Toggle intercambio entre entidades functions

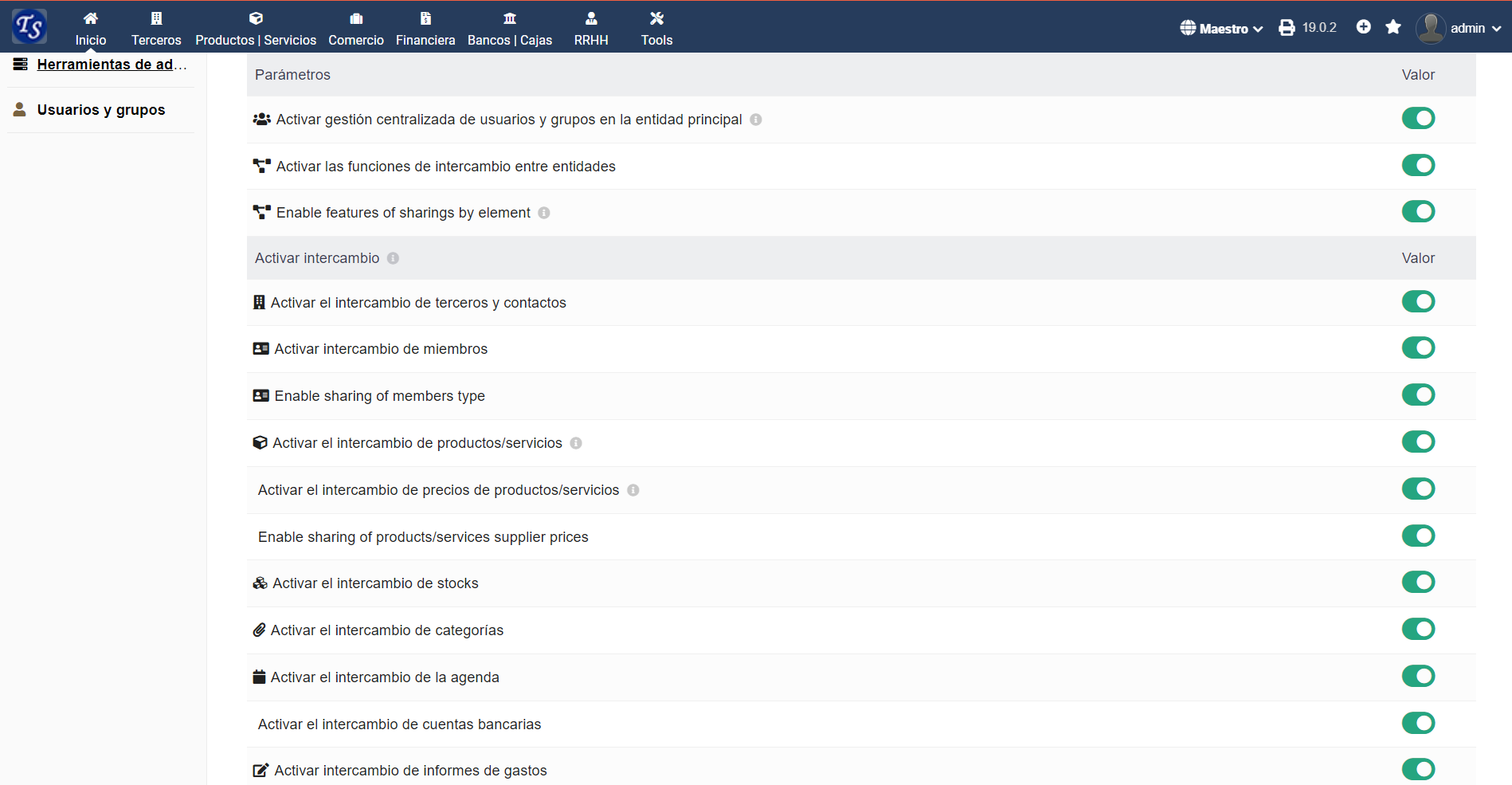[x=1419, y=166]
